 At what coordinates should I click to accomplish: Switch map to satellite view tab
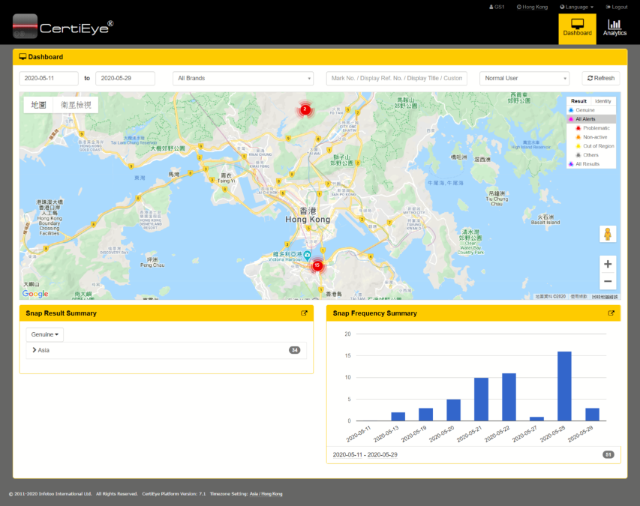click(76, 104)
